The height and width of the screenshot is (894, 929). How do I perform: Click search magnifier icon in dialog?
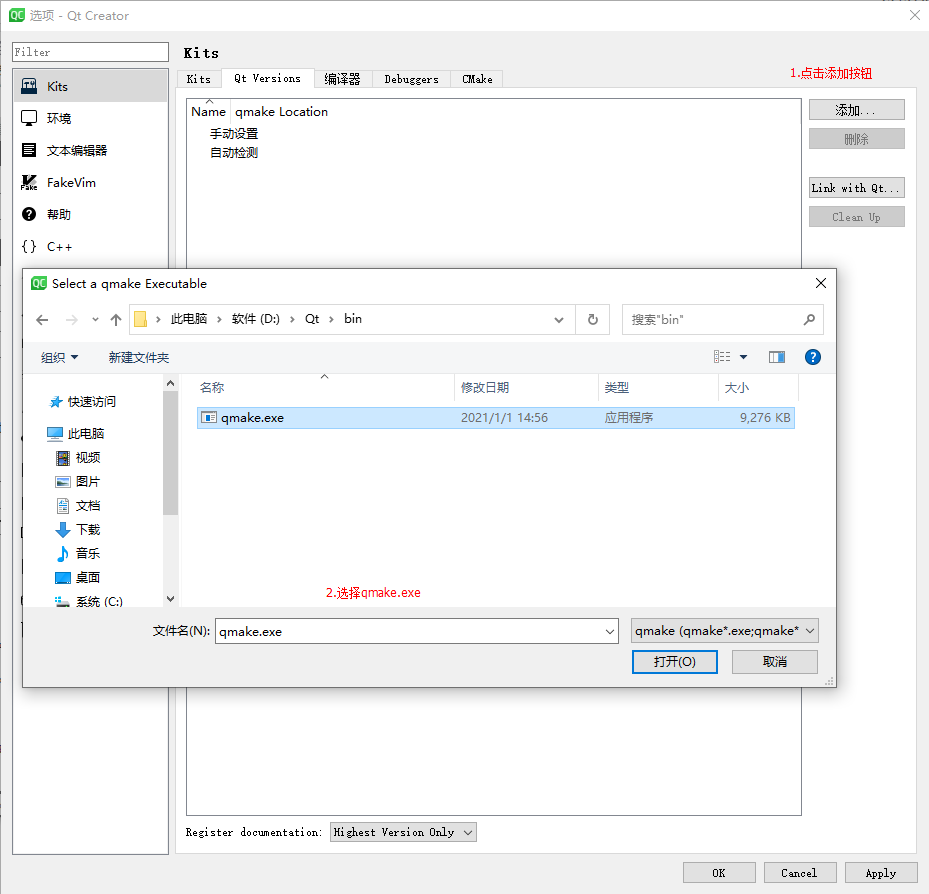pyautogui.click(x=809, y=320)
